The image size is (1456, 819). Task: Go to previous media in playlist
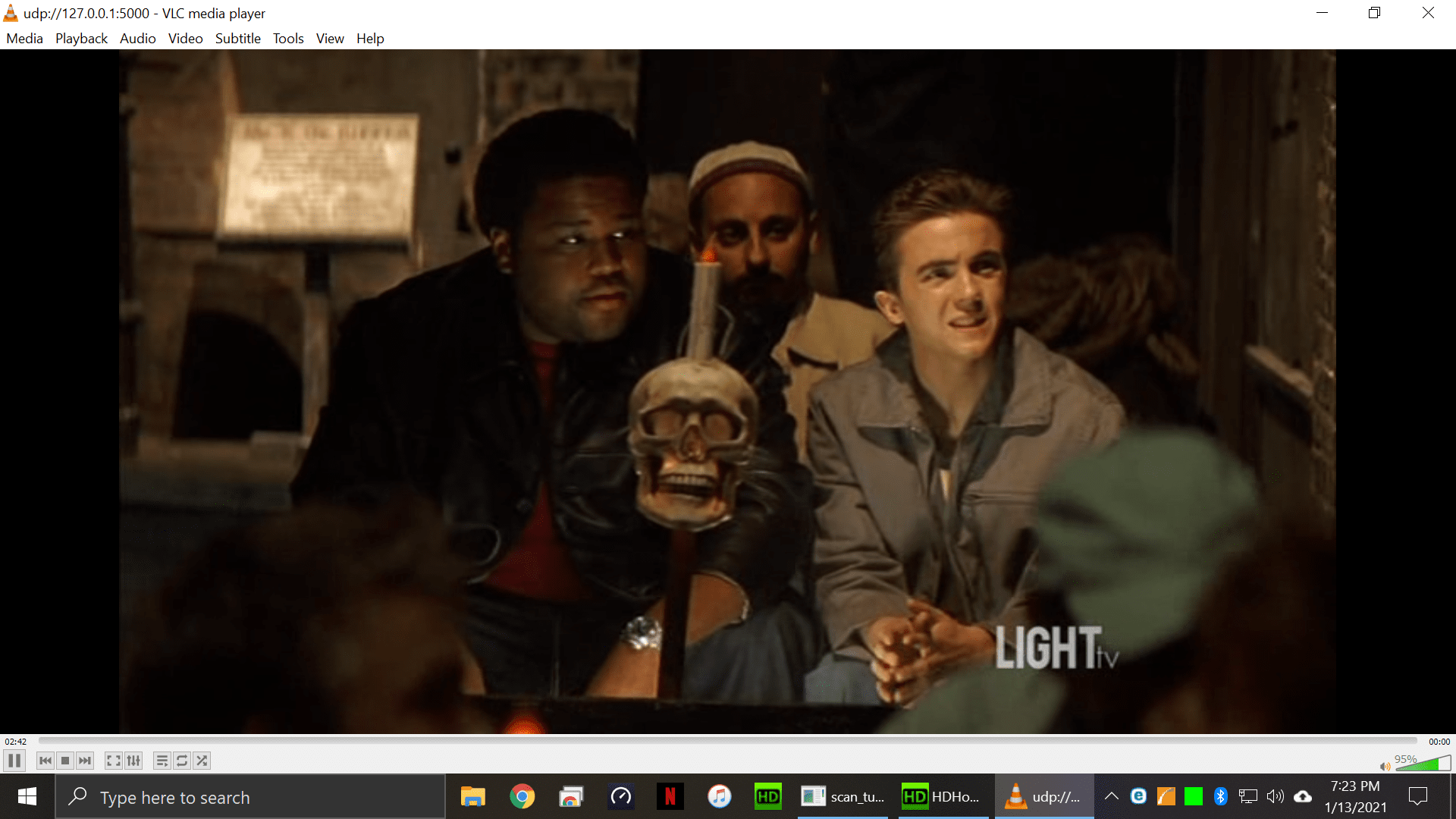point(45,761)
